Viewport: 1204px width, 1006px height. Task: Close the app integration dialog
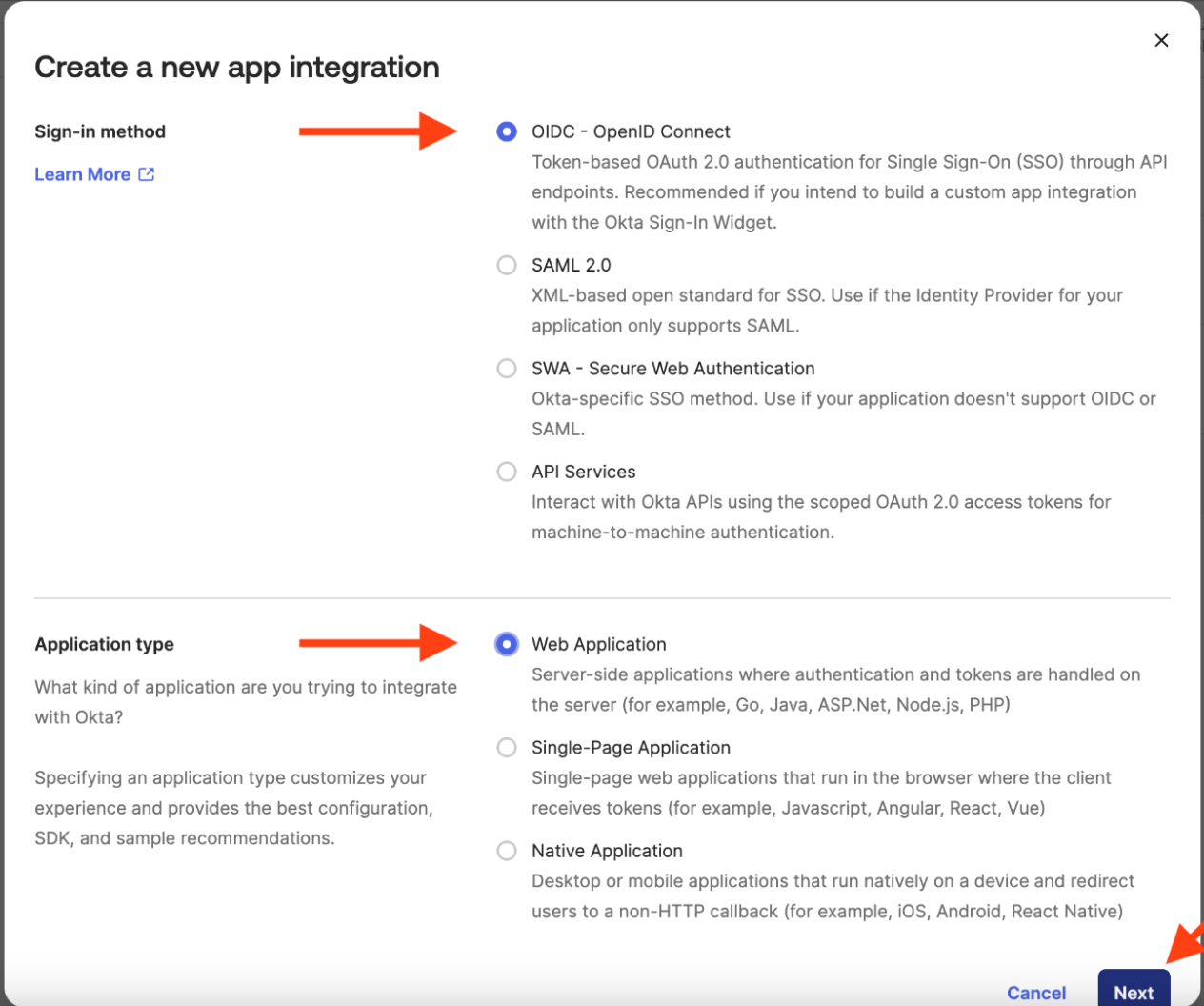(x=1161, y=40)
